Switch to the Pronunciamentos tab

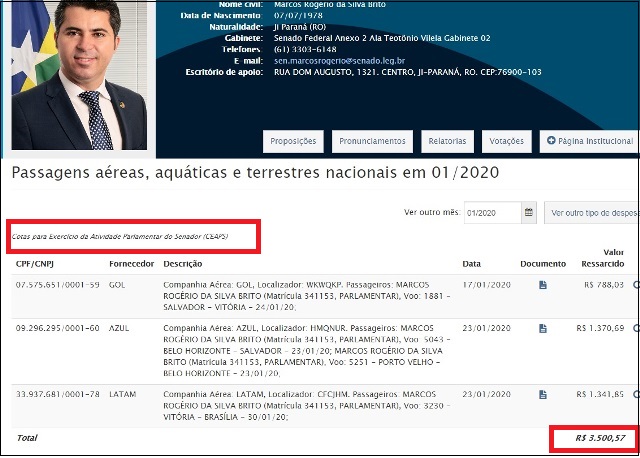tap(371, 142)
